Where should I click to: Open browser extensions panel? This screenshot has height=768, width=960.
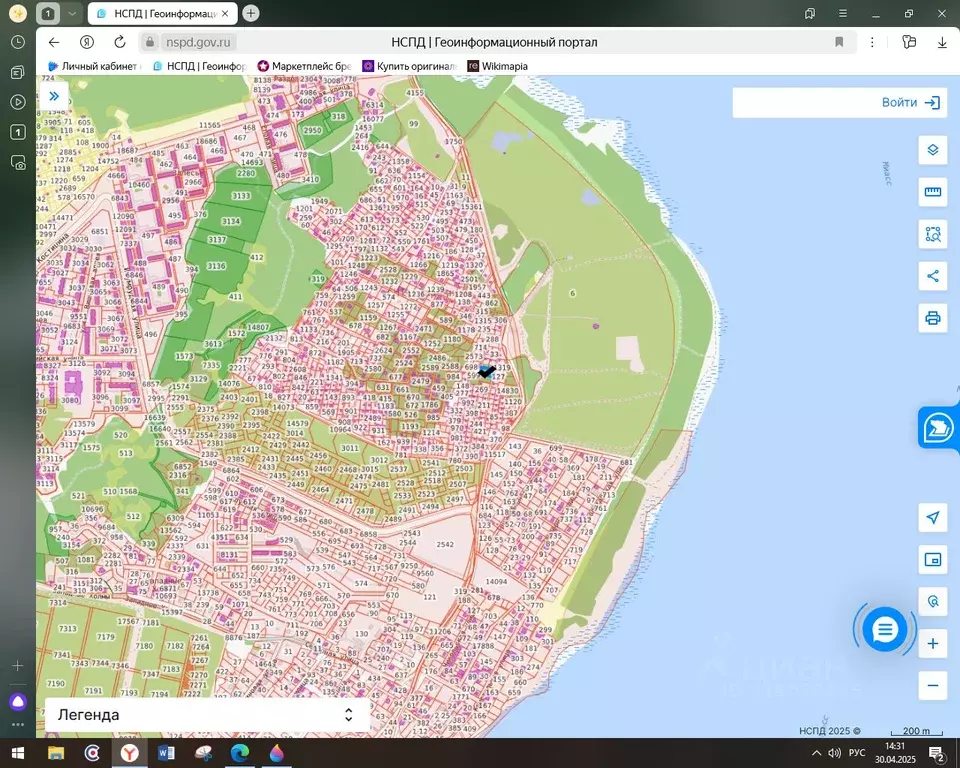point(909,42)
